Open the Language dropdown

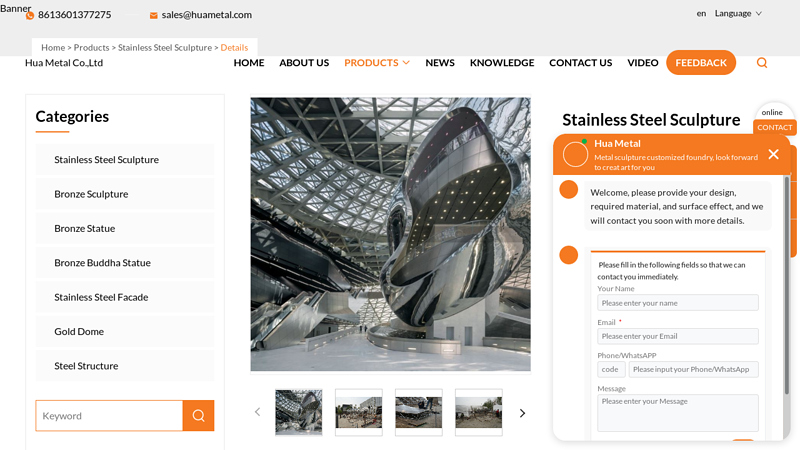click(738, 13)
